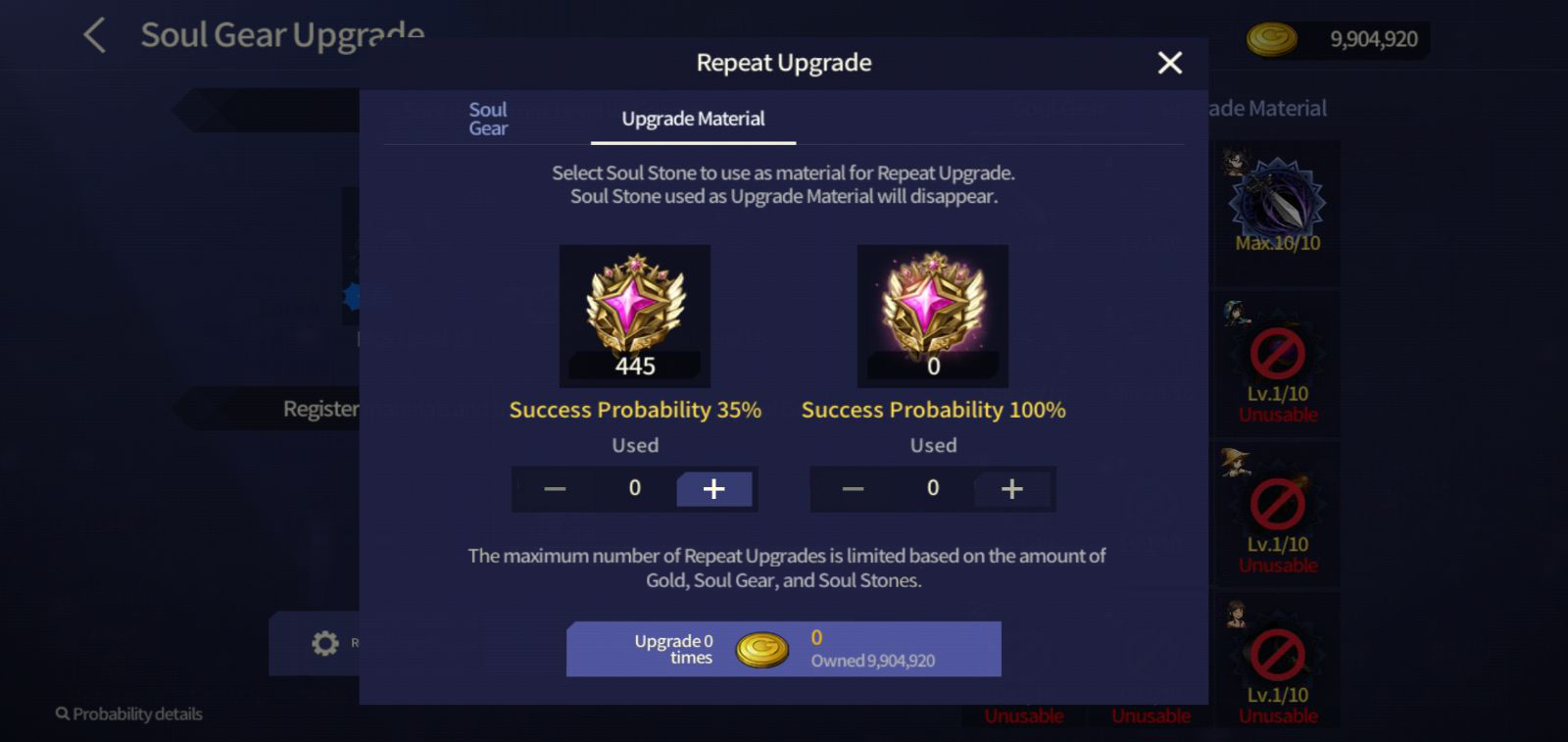Decrease 100% Soul Stone used count
This screenshot has height=742, width=1568.
tap(853, 488)
